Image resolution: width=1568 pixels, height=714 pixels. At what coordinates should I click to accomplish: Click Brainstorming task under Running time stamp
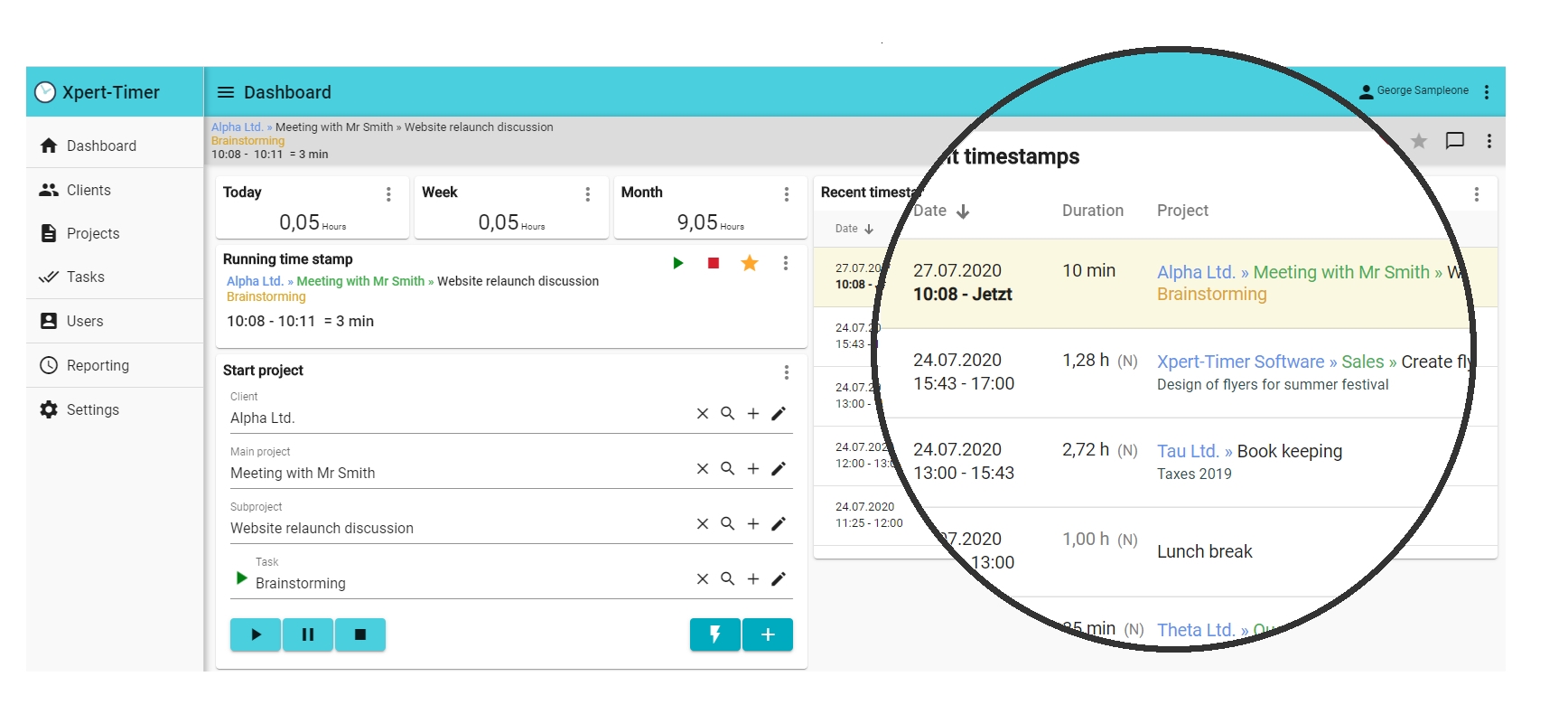266,296
